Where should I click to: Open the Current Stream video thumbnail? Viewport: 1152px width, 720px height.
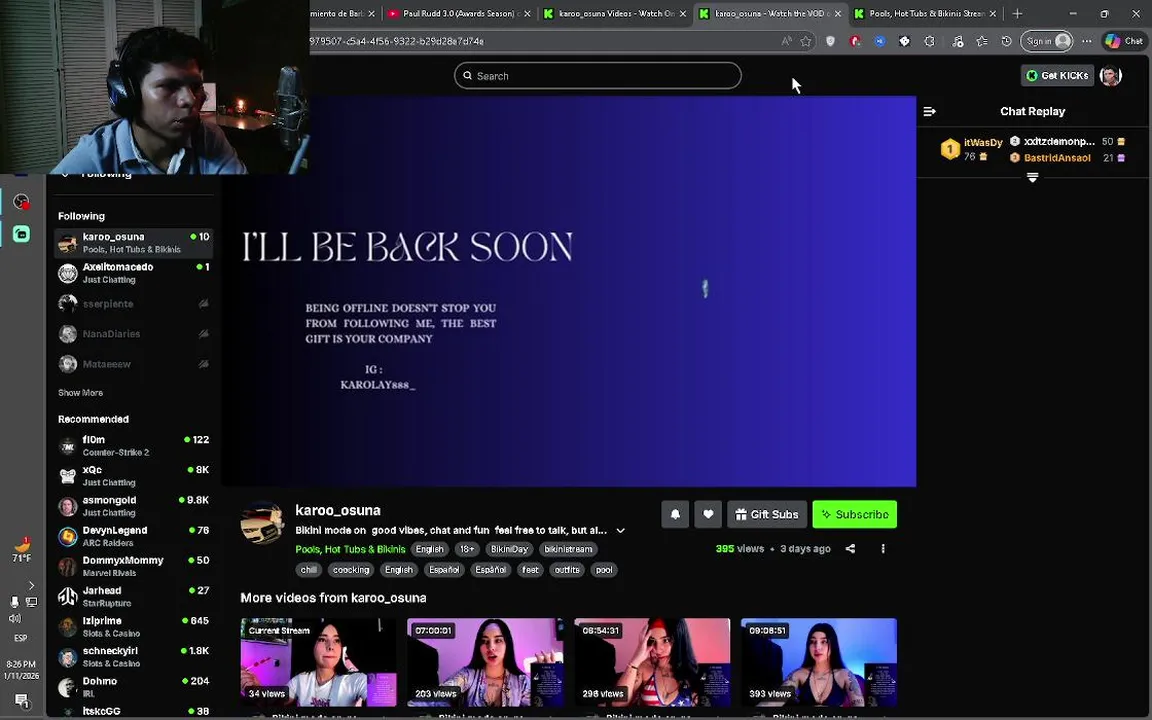click(318, 662)
